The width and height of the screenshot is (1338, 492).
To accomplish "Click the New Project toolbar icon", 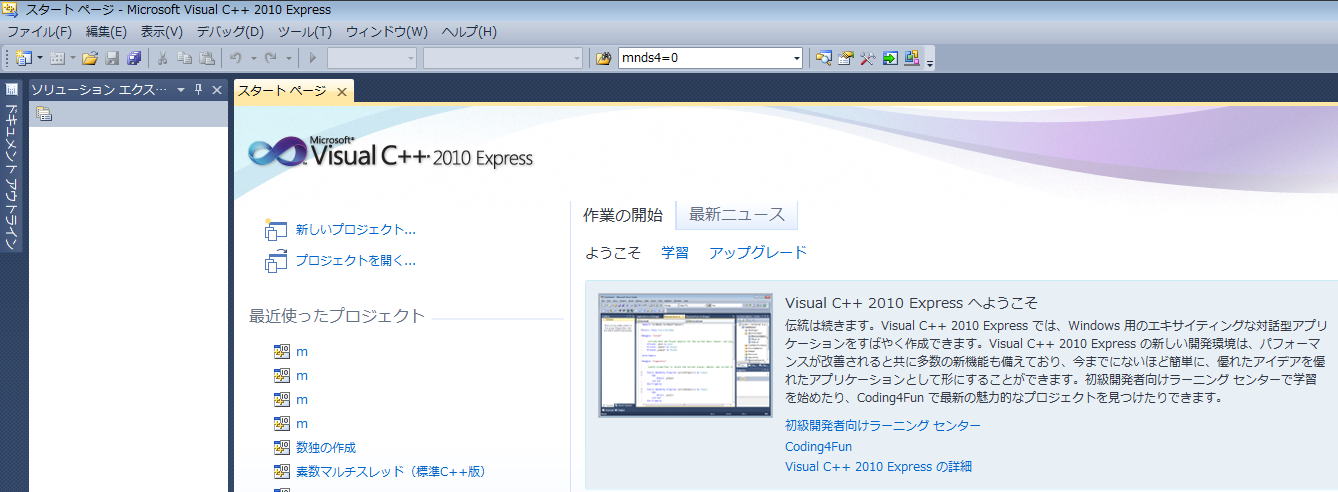I will (22, 58).
